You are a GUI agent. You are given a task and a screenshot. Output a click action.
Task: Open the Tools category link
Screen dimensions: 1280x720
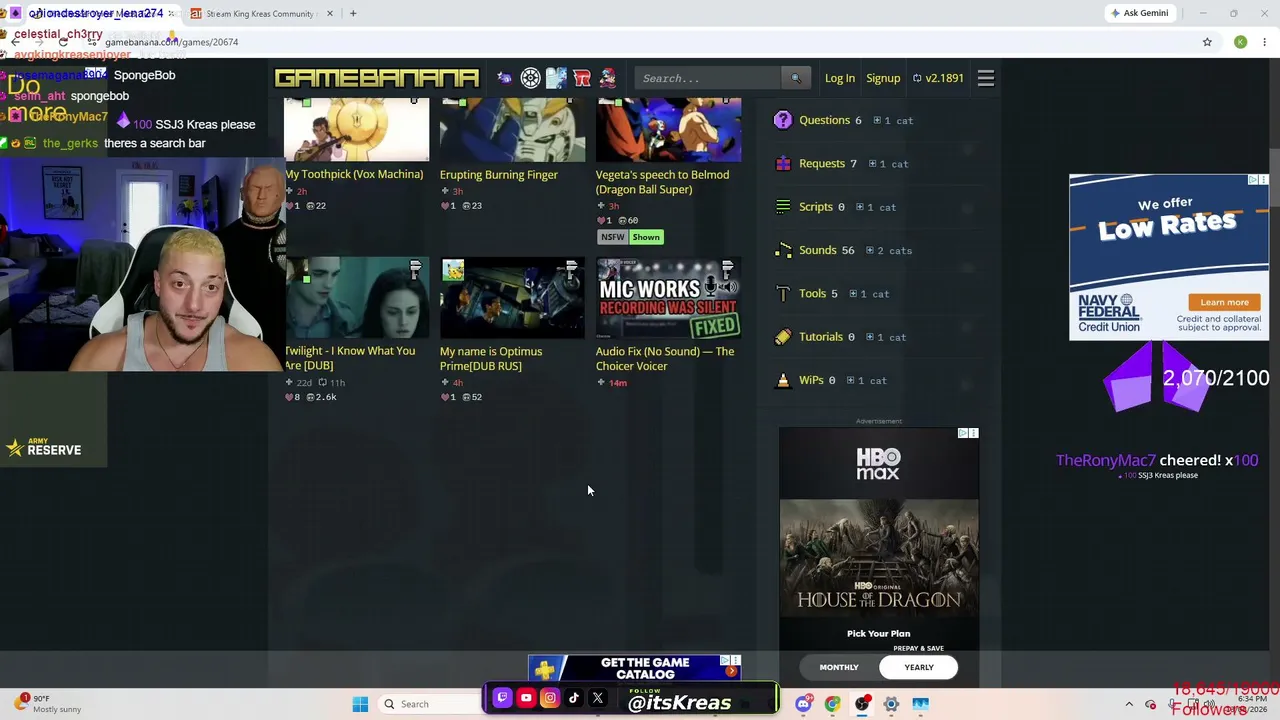tap(812, 293)
